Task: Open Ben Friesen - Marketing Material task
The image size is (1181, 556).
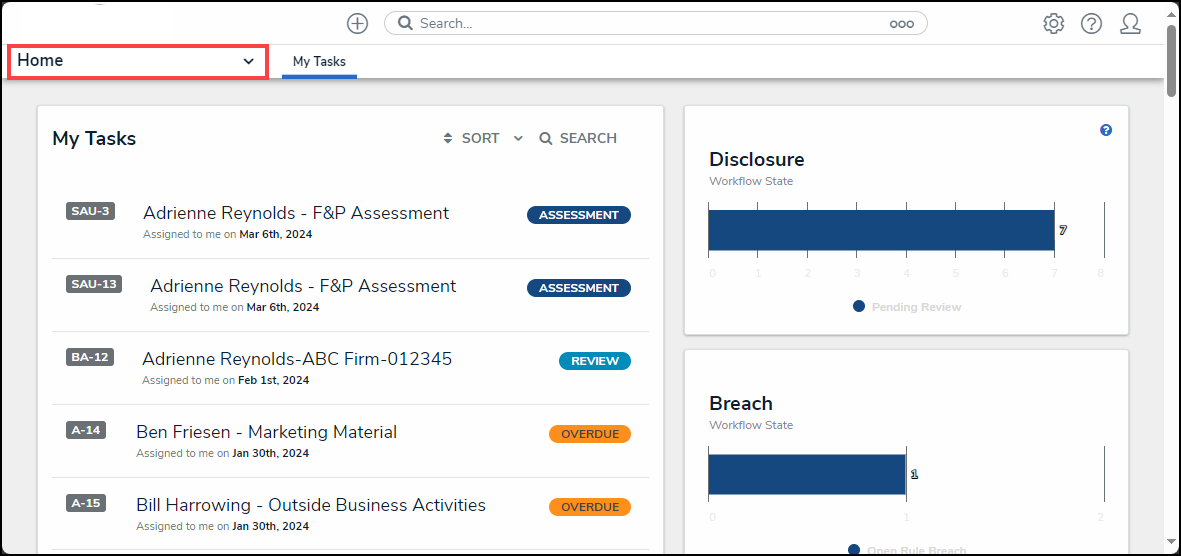Action: 266,432
